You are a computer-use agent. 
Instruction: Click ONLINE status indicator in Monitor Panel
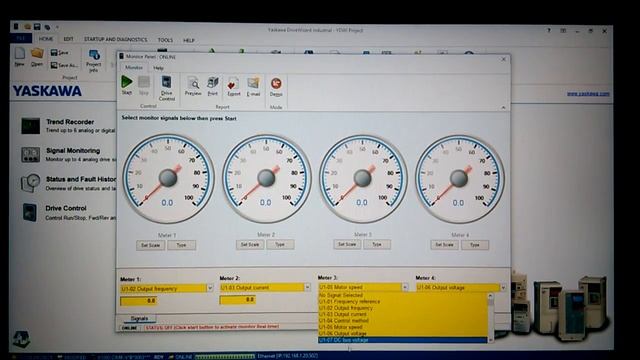tap(130, 328)
